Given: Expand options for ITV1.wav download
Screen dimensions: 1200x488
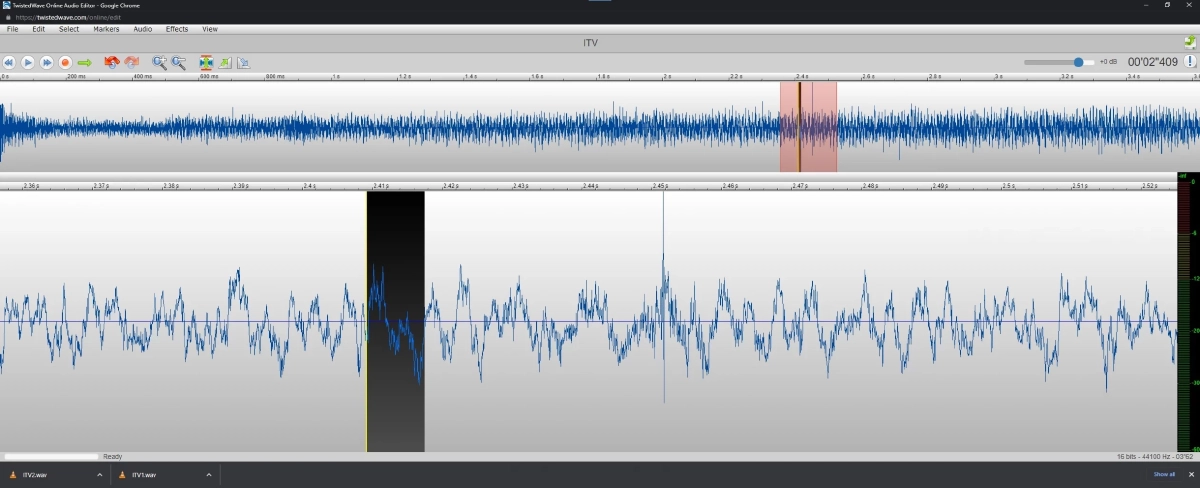Looking at the screenshot, I should [209, 474].
